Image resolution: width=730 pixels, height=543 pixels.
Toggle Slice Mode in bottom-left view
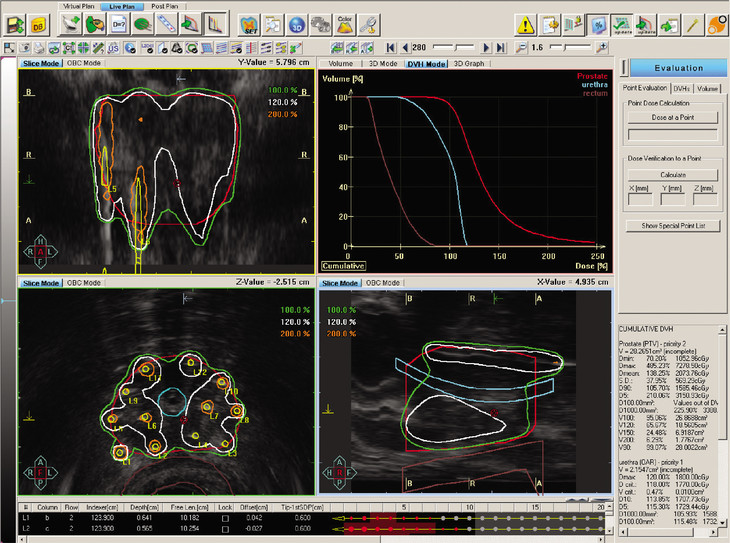[41, 283]
